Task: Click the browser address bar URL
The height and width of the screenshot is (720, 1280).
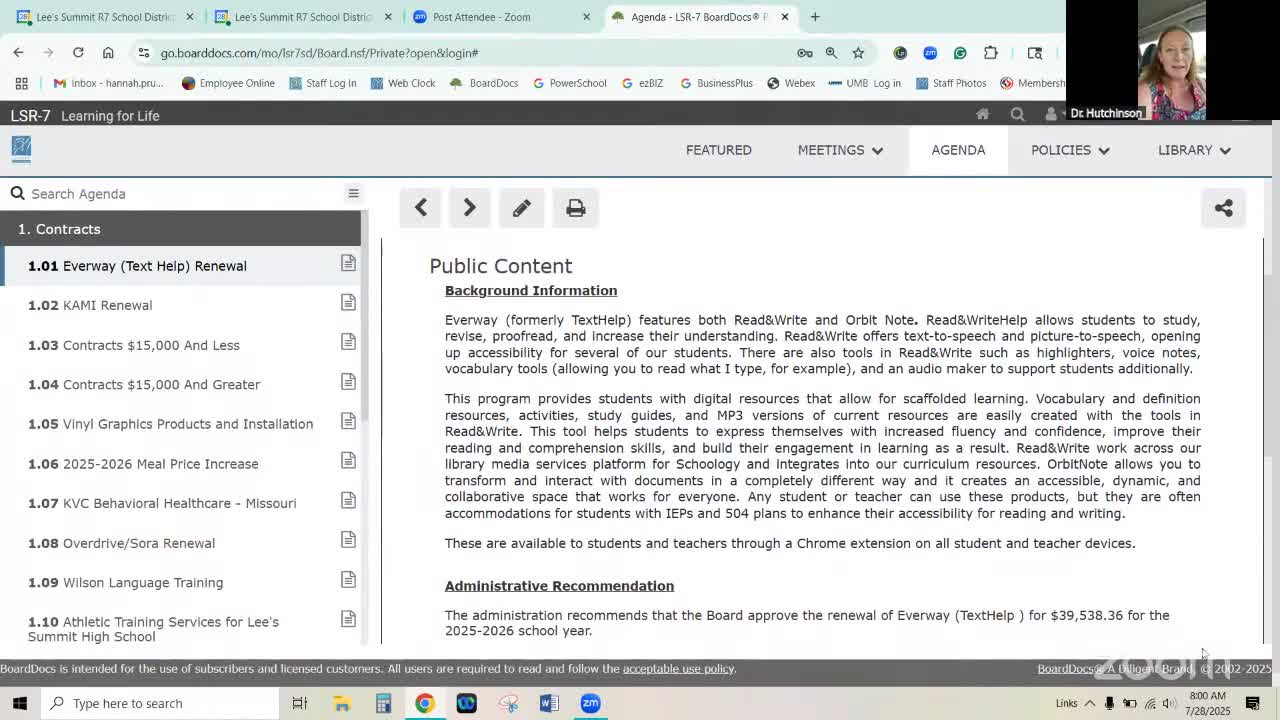Action: (x=319, y=53)
